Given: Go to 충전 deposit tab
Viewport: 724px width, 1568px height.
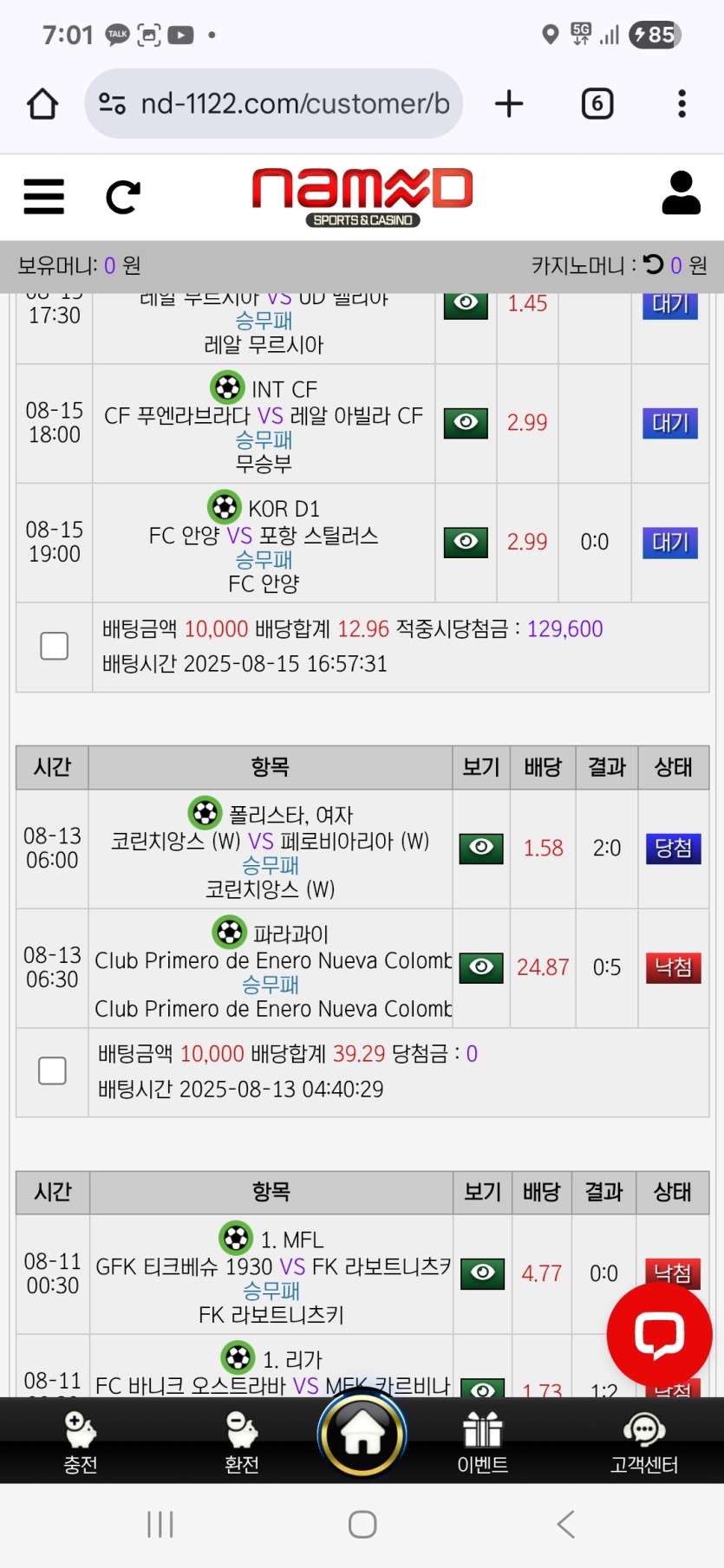Looking at the screenshot, I should pos(81,1441).
